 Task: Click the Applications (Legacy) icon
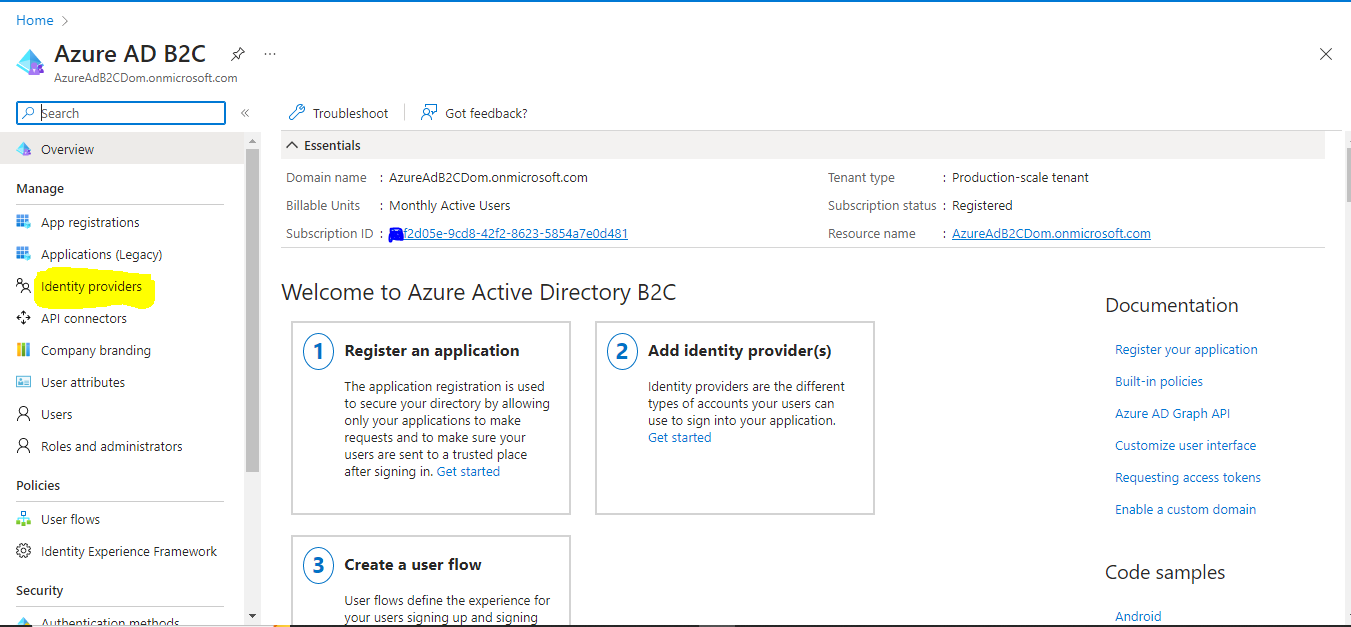point(24,254)
